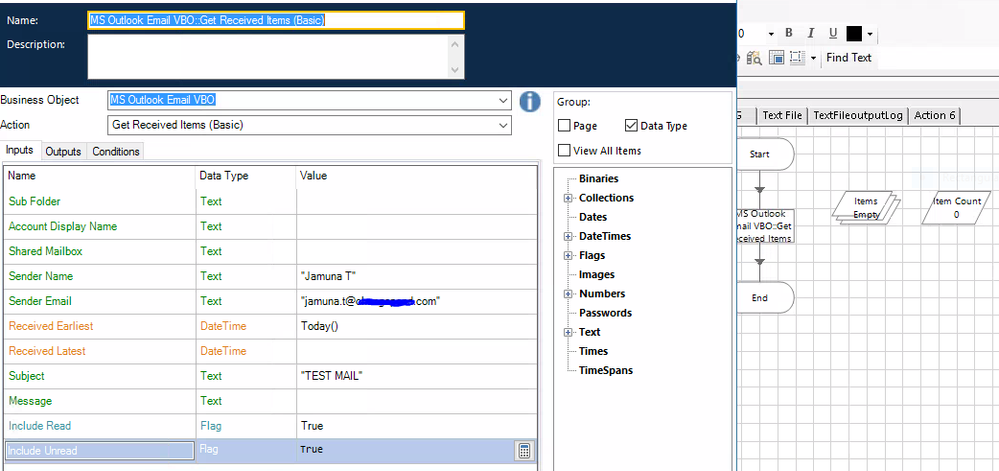999x471 pixels.
Task: Toggle bold text formatting
Action: tap(789, 34)
